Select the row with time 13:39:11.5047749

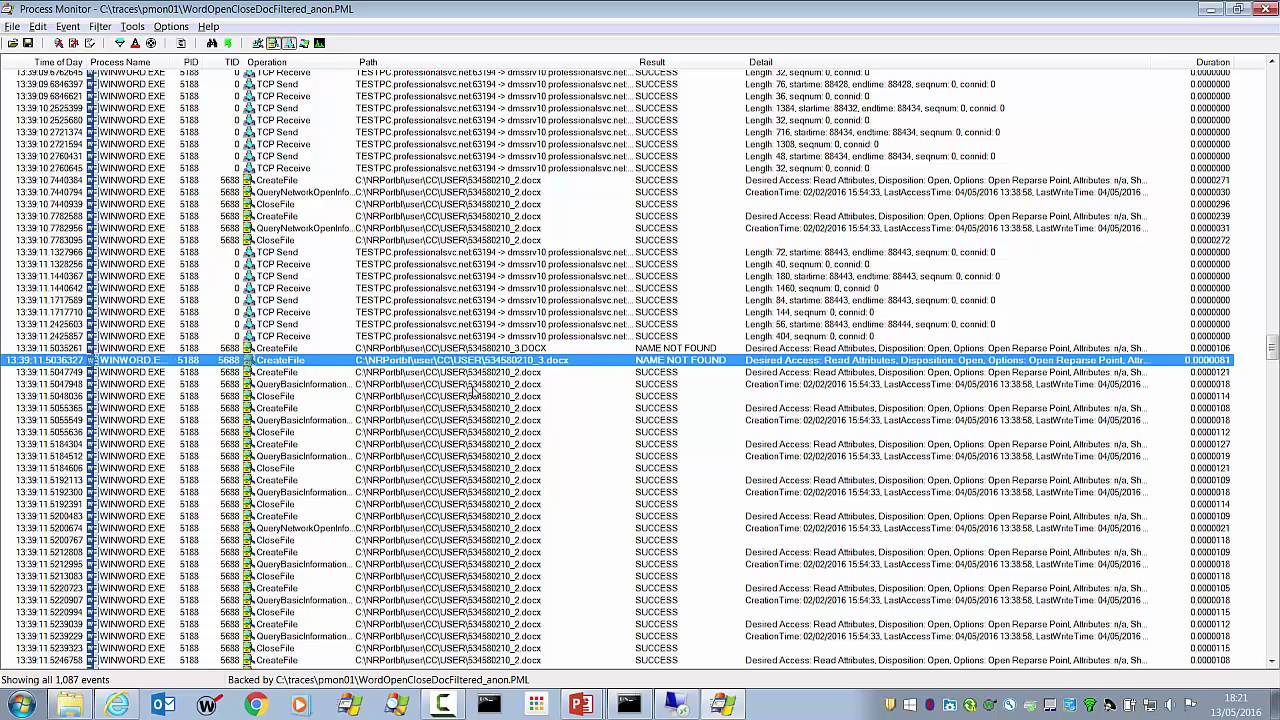[x=617, y=372]
